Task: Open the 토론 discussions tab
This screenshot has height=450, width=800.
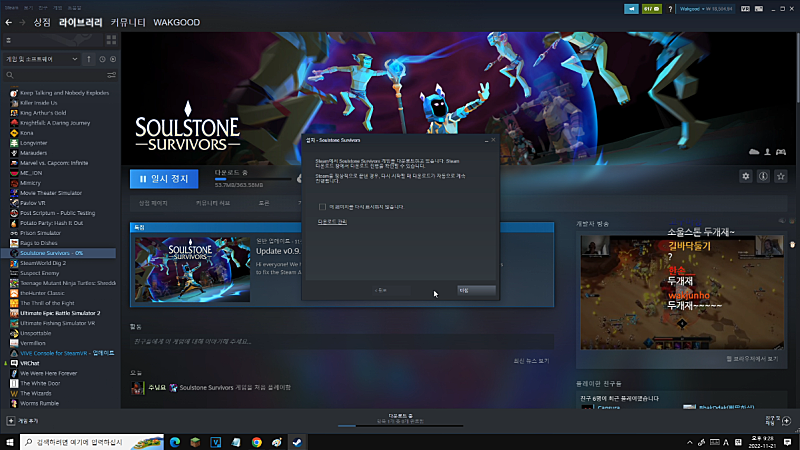Action: (x=264, y=203)
